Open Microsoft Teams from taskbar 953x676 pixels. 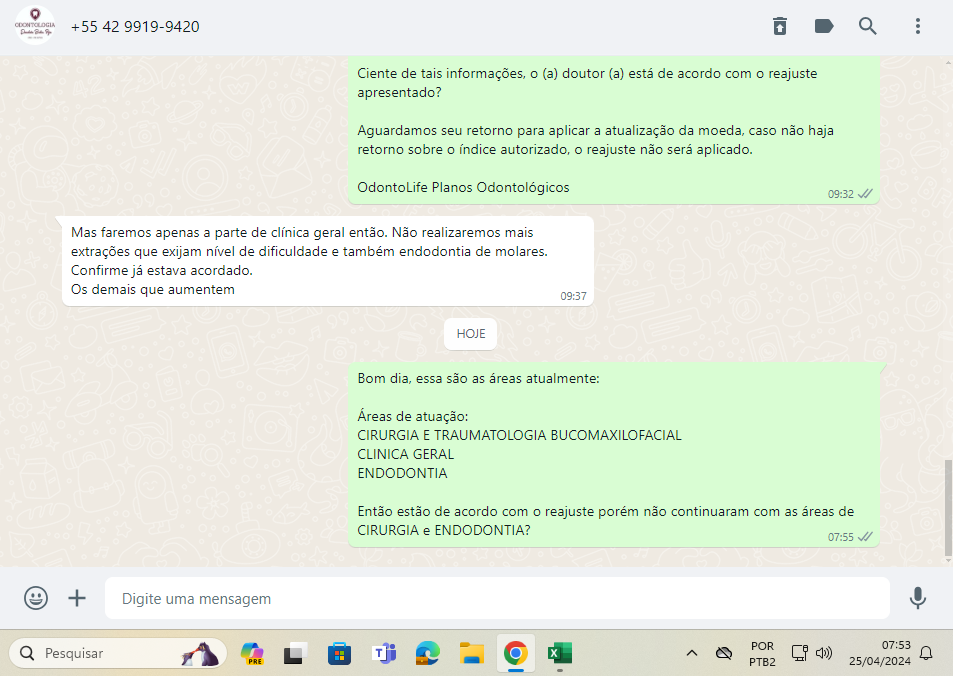(x=384, y=654)
